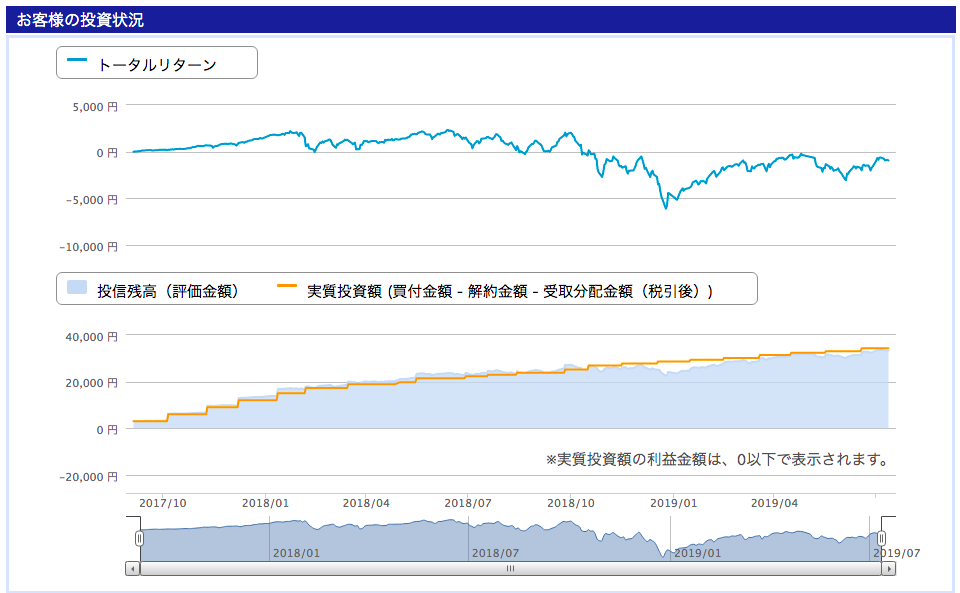
Task: Click the 2019/04 x-axis label
Action: 774,503
